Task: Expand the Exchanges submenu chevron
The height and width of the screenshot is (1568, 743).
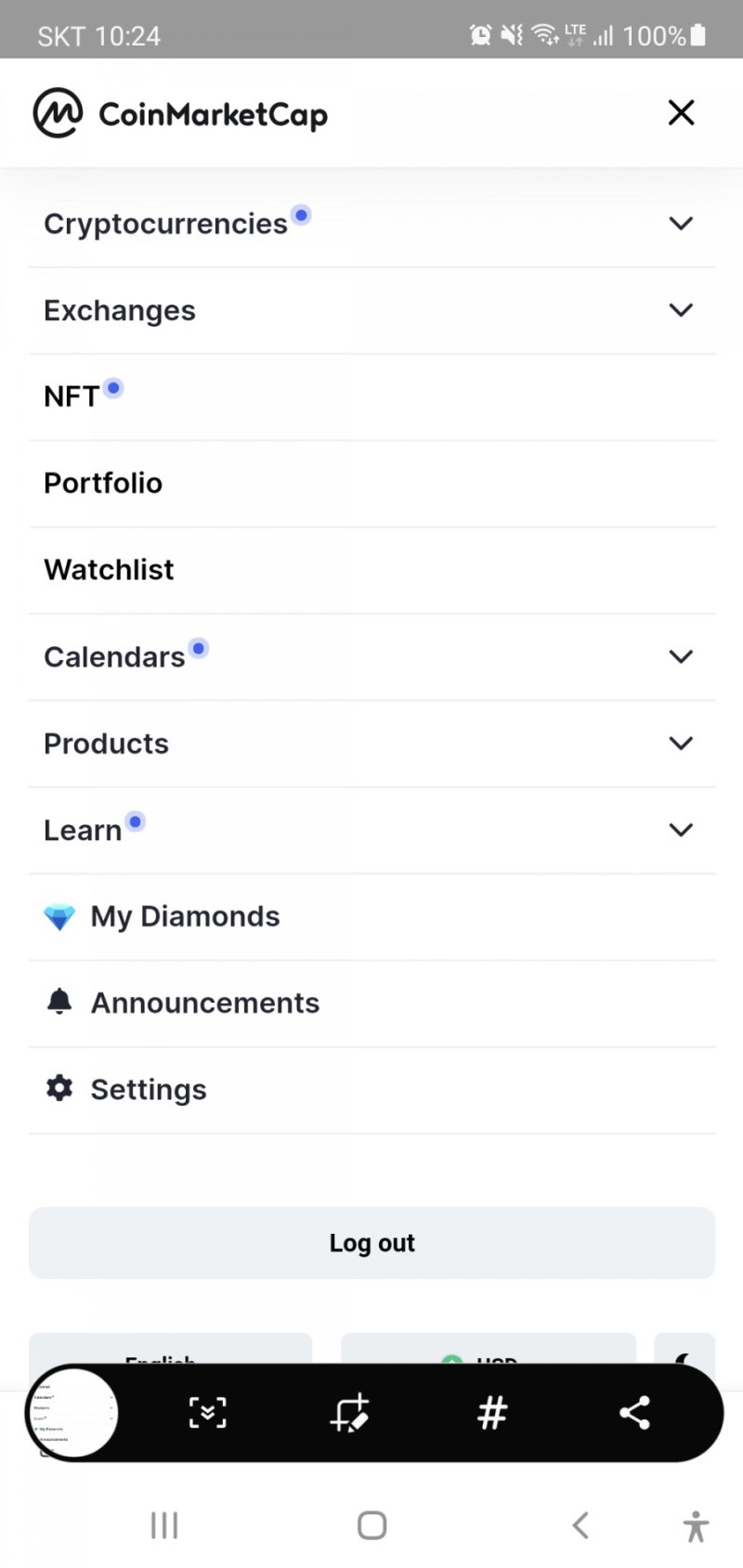Action: pos(681,310)
